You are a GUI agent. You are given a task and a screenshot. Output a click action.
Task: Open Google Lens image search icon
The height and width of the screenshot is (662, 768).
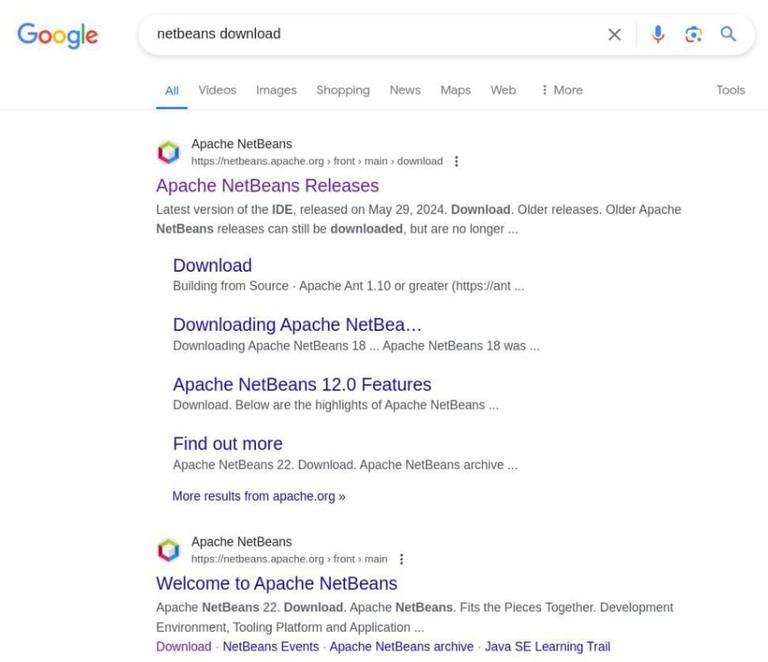pos(693,34)
